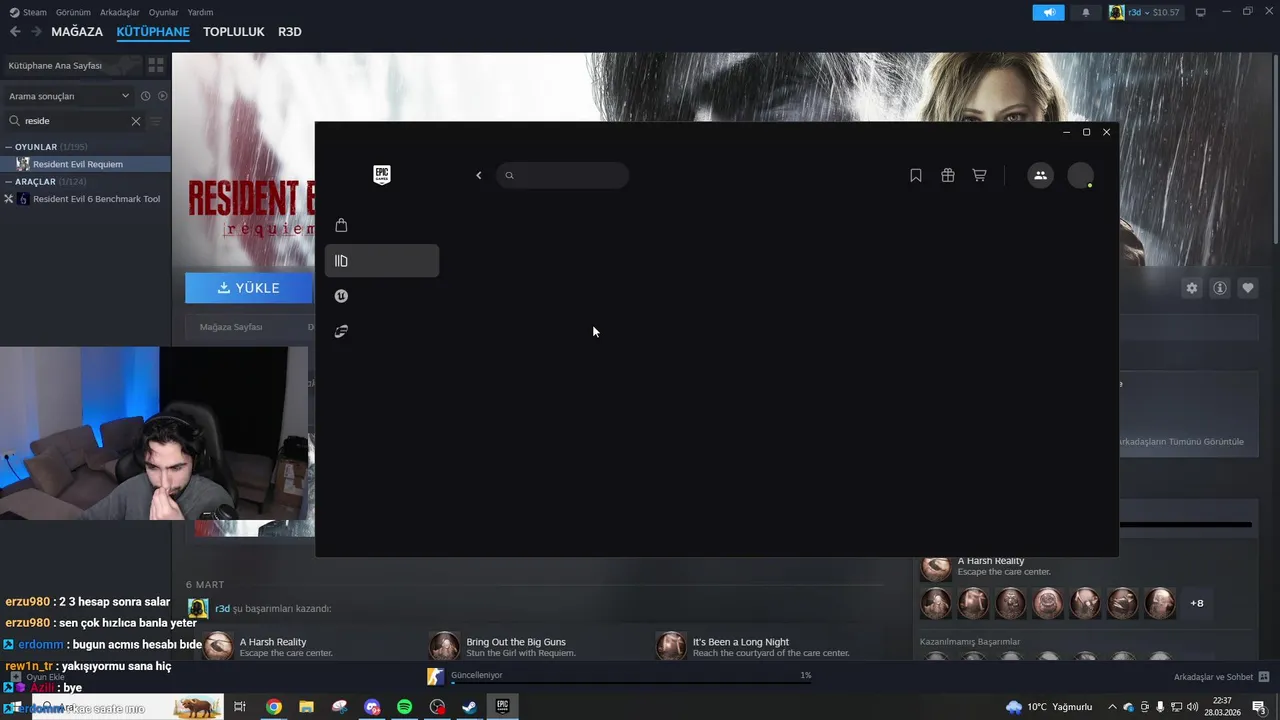
Task: Go back in Steam navigation
Action: click(x=15, y=32)
